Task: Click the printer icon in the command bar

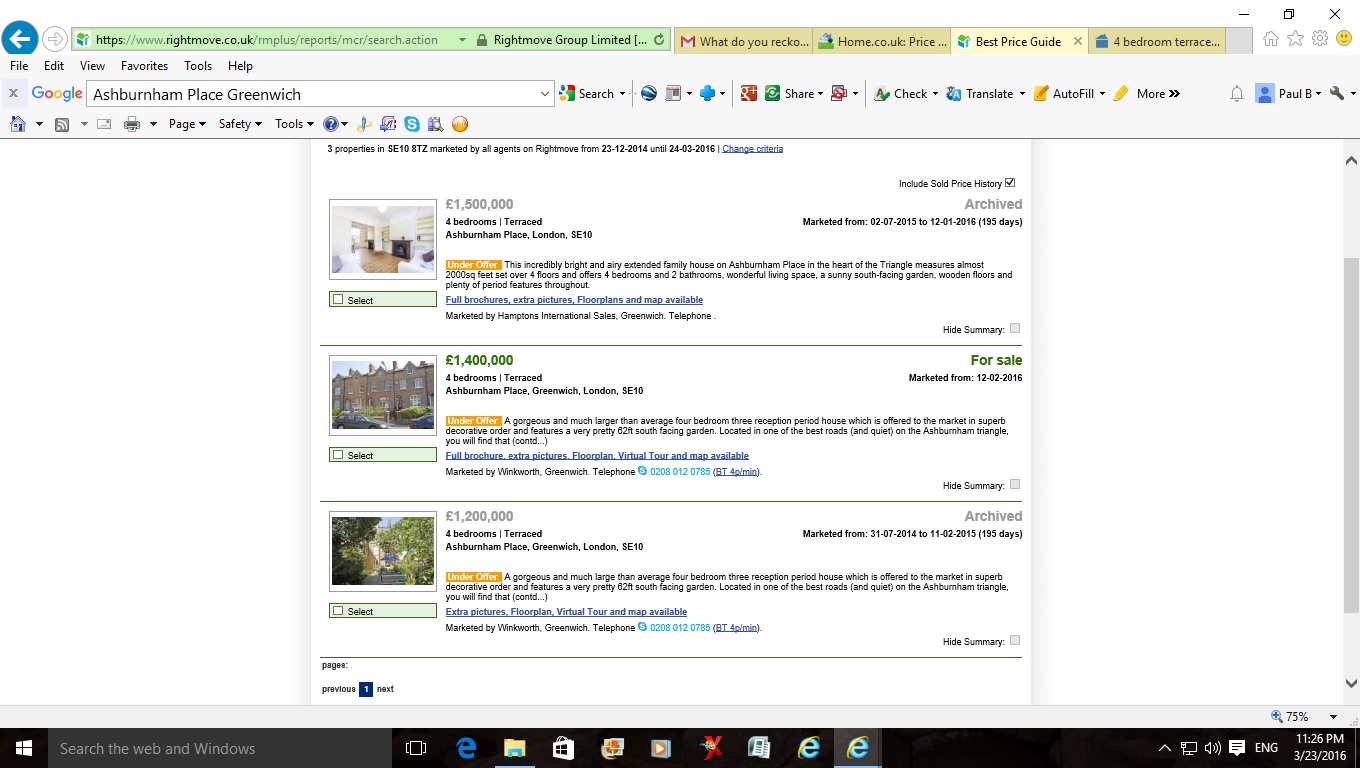Action: pos(131,124)
